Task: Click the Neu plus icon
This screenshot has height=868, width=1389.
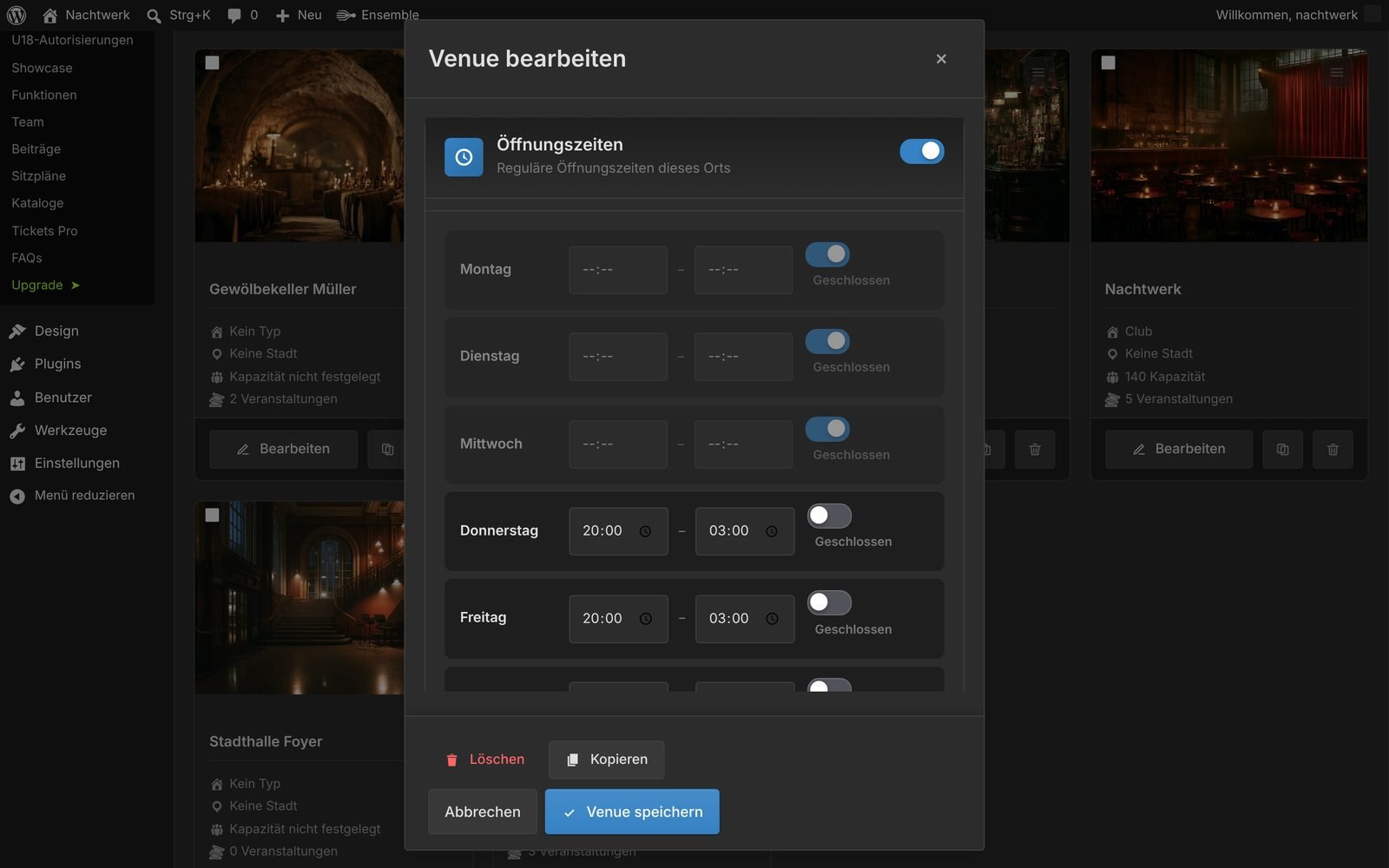Action: (282, 15)
